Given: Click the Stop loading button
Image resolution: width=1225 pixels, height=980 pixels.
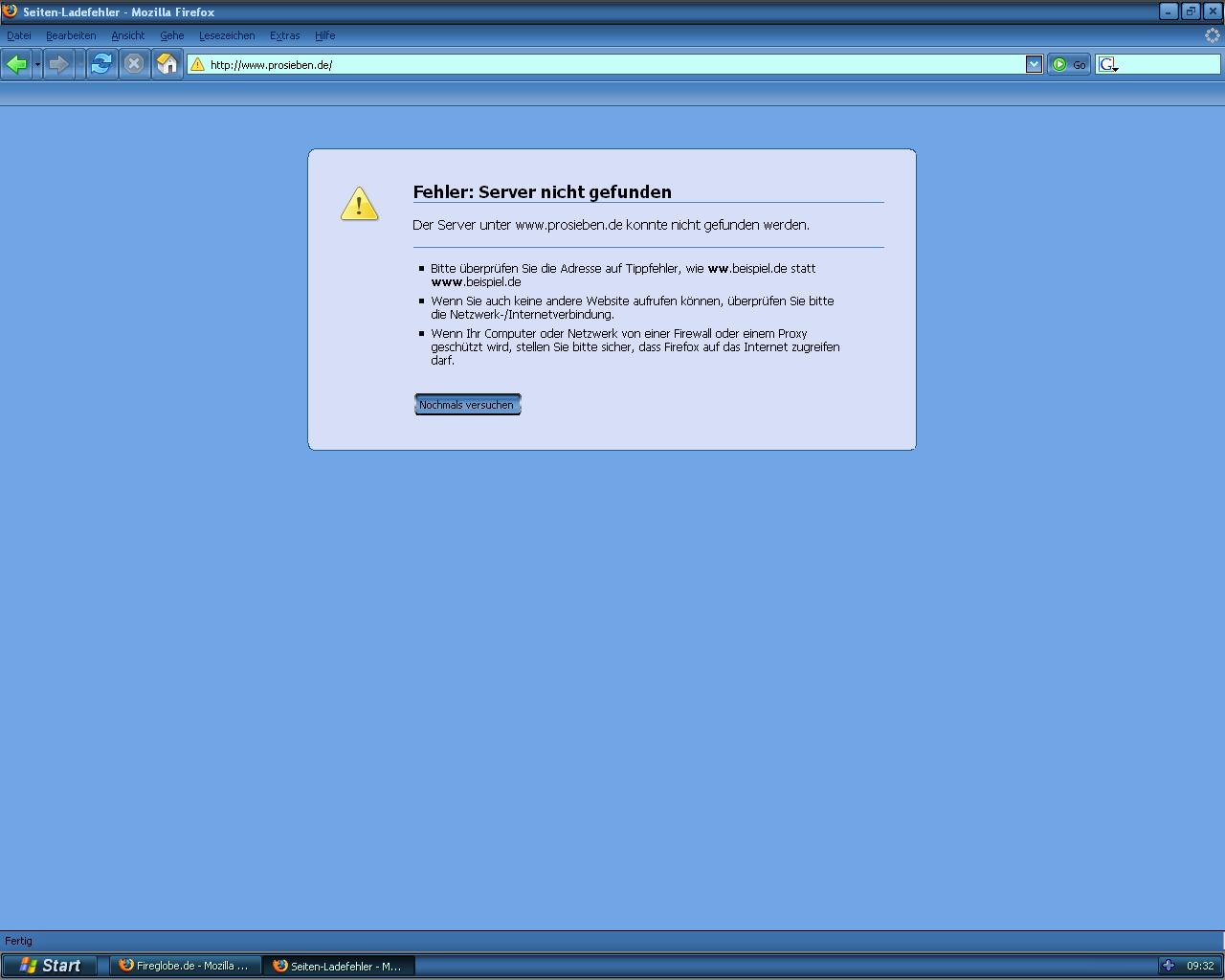Looking at the screenshot, I should click(134, 64).
